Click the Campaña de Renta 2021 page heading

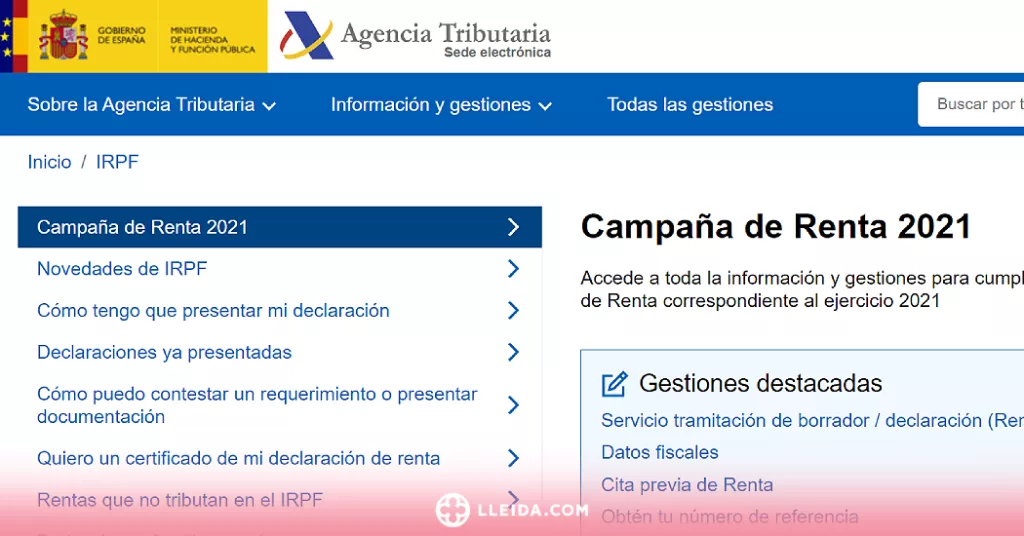coord(776,227)
